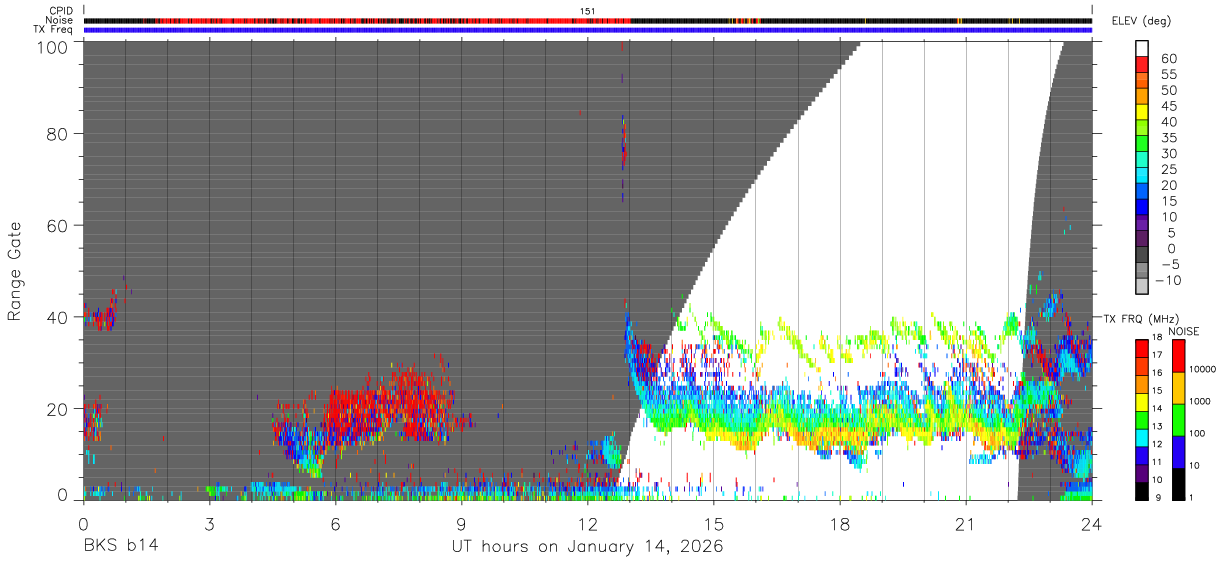Pick the green segment of the NOISE color bar
This screenshot has height=567, width=1228.
pos(1178,420)
